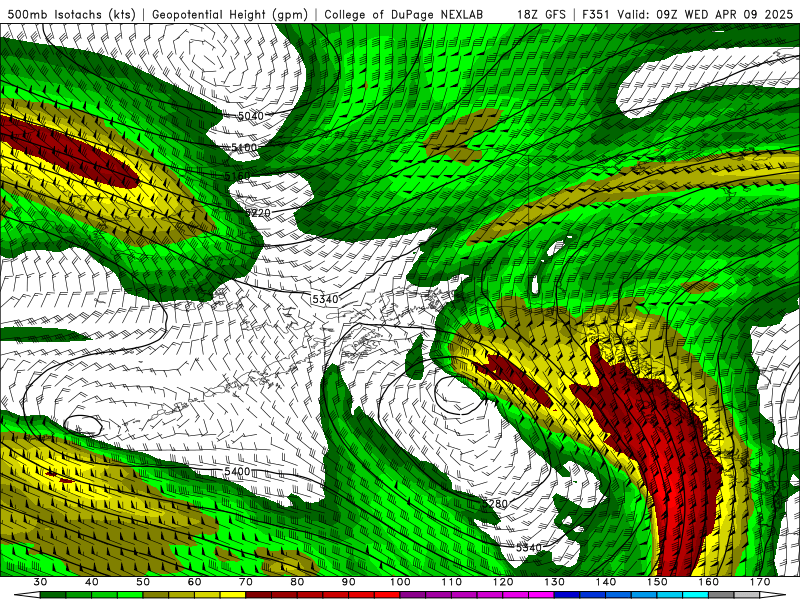
Task: Select the 5400 height contour label
Action: (237, 471)
